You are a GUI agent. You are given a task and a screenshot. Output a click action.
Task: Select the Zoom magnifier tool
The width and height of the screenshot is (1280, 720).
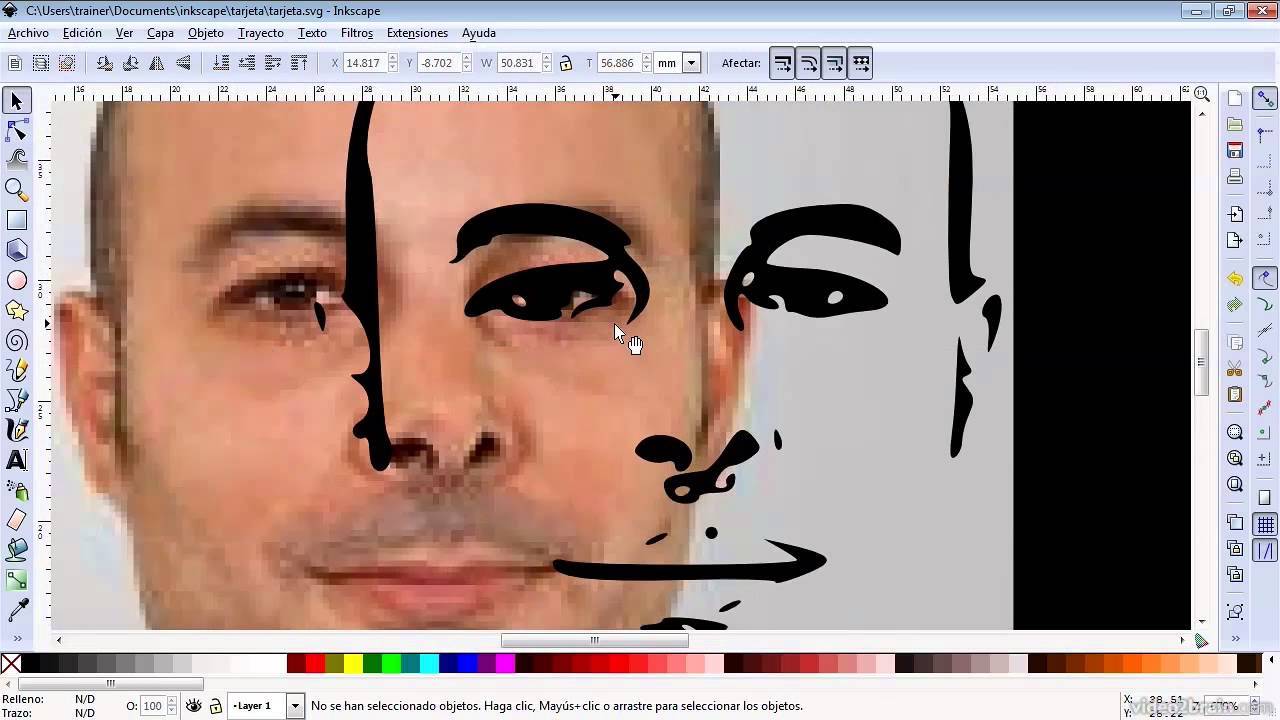coord(16,190)
